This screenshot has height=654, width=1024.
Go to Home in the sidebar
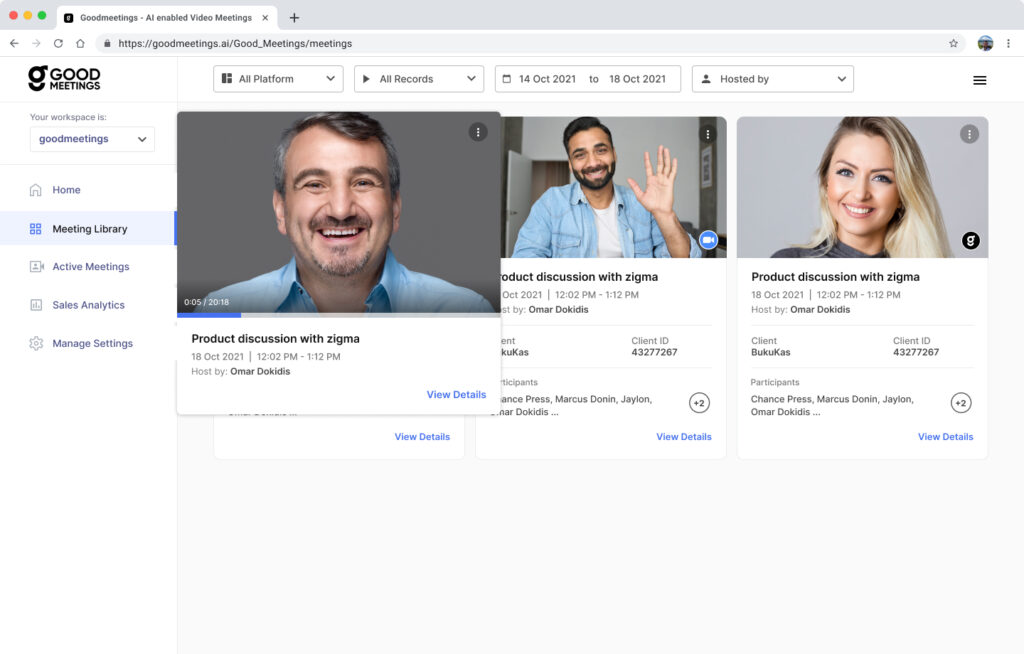66,190
